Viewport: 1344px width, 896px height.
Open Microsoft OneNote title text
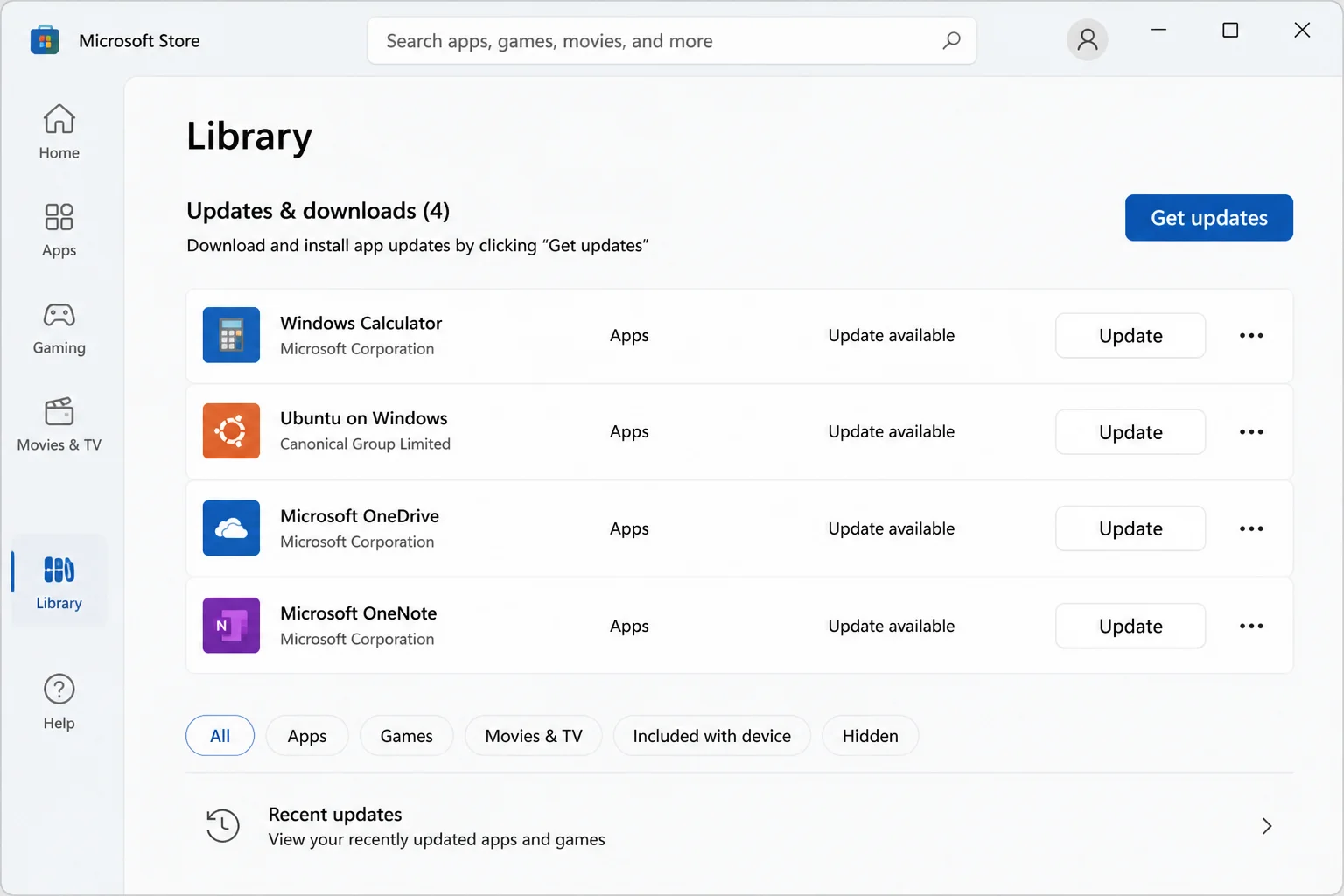point(358,613)
